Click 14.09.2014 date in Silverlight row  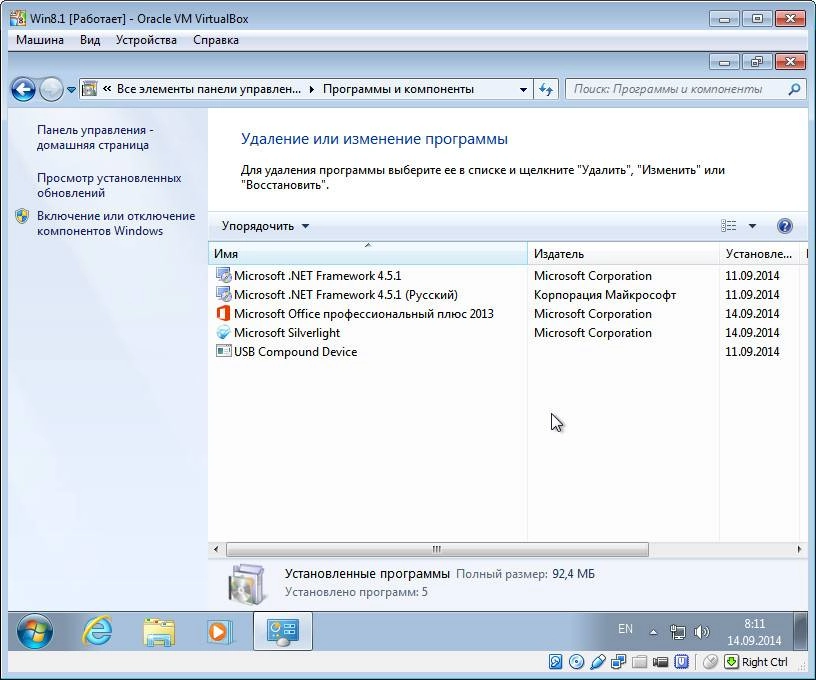click(x=752, y=333)
